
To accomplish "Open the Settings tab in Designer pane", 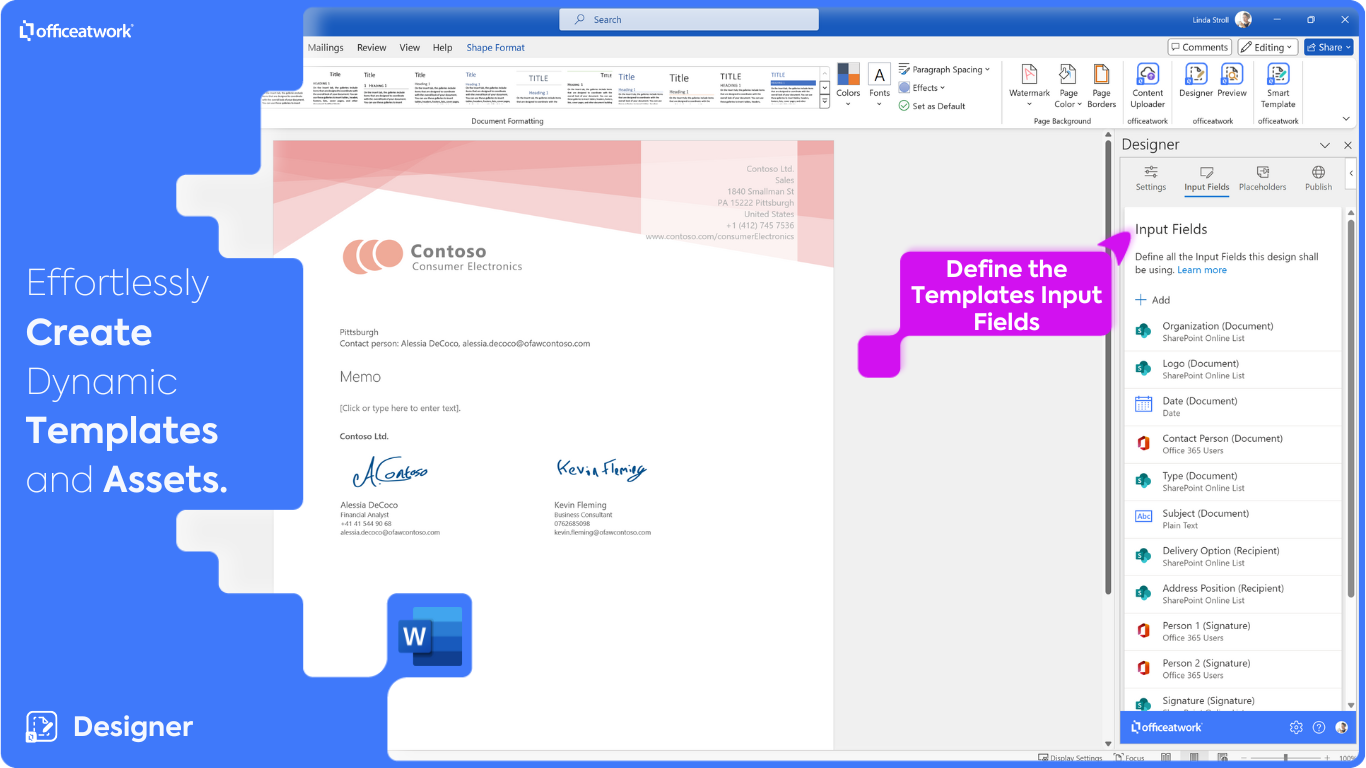I will tap(1151, 179).
